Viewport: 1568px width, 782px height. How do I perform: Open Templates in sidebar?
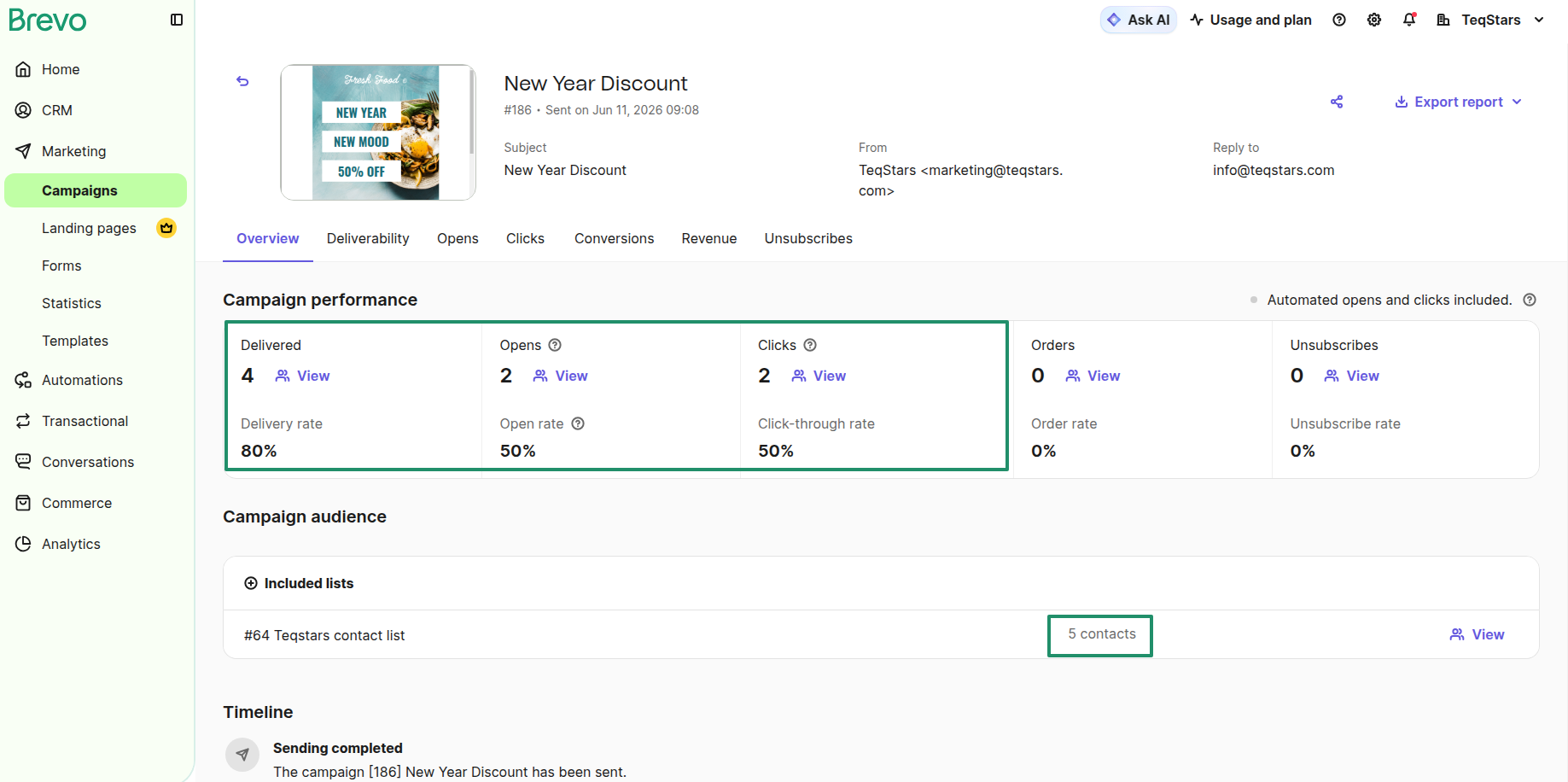point(75,341)
